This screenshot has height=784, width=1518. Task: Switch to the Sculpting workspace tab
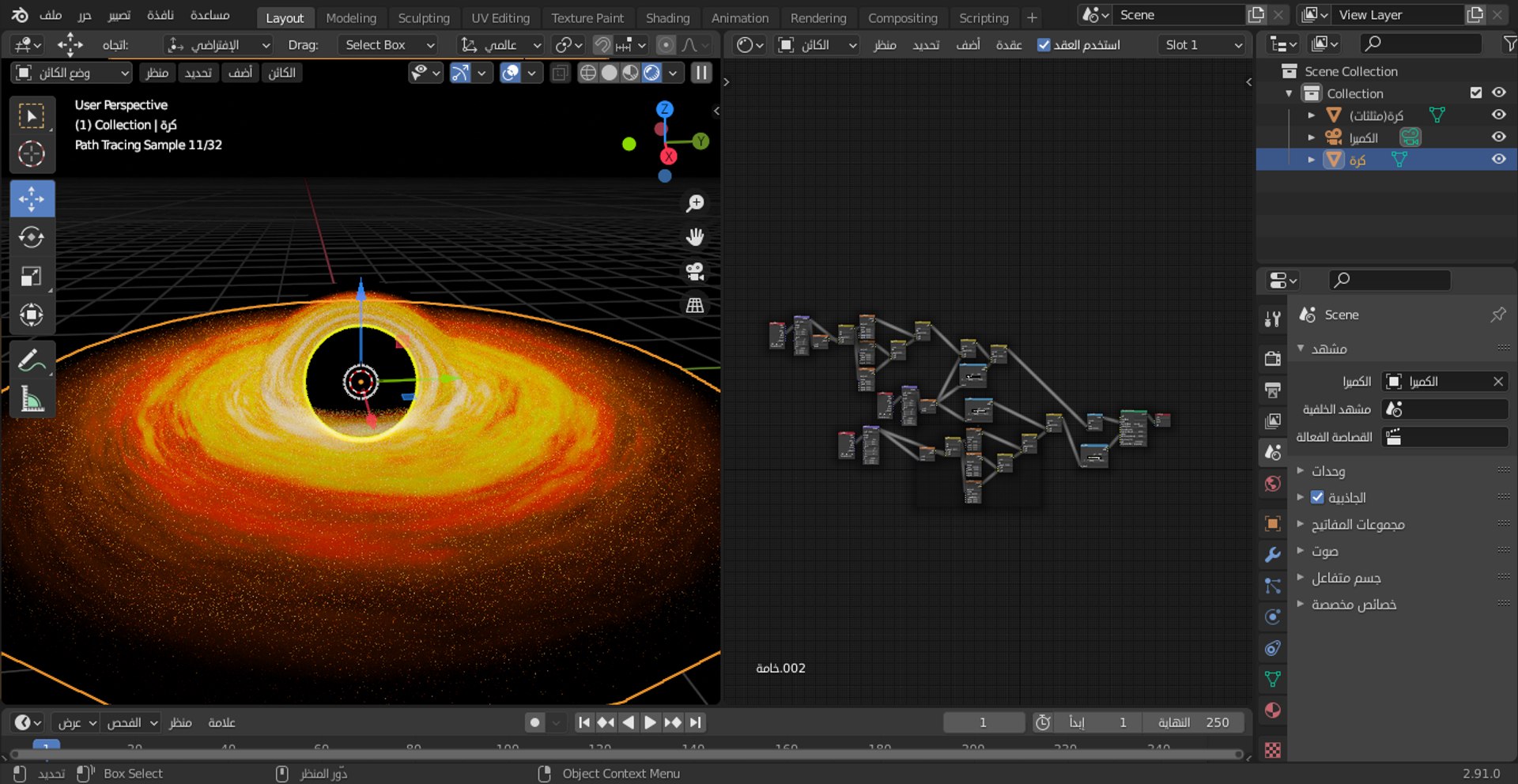[x=424, y=17]
